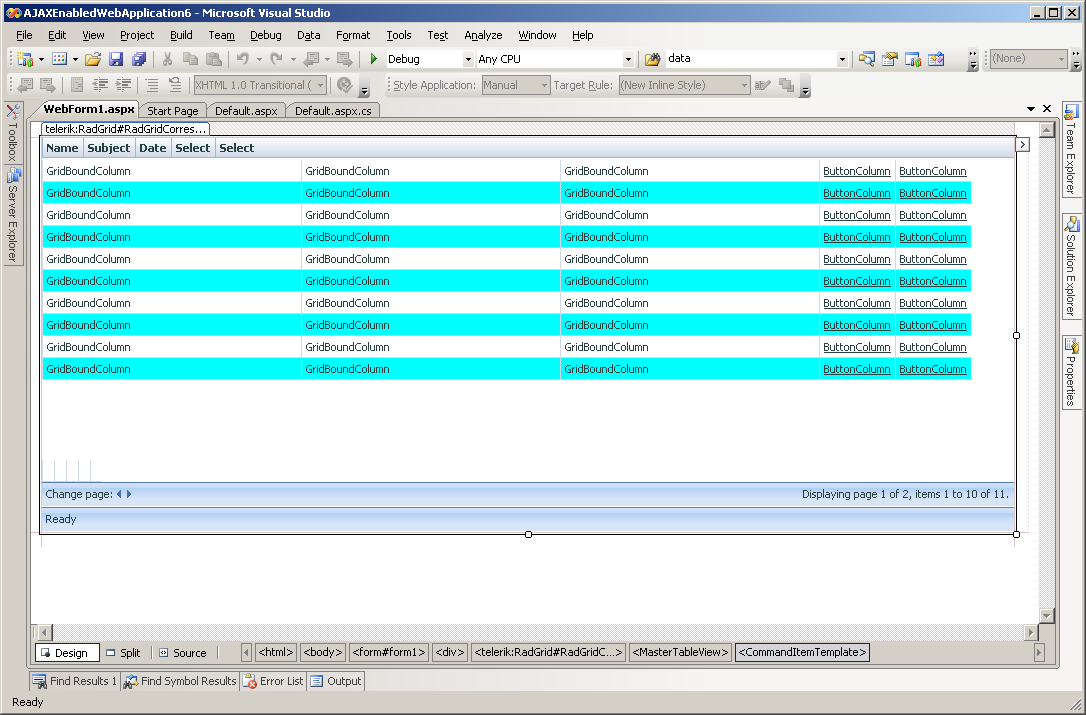Image resolution: width=1086 pixels, height=715 pixels.
Task: Click the Properties Window toolbar icon
Action: [x=889, y=59]
